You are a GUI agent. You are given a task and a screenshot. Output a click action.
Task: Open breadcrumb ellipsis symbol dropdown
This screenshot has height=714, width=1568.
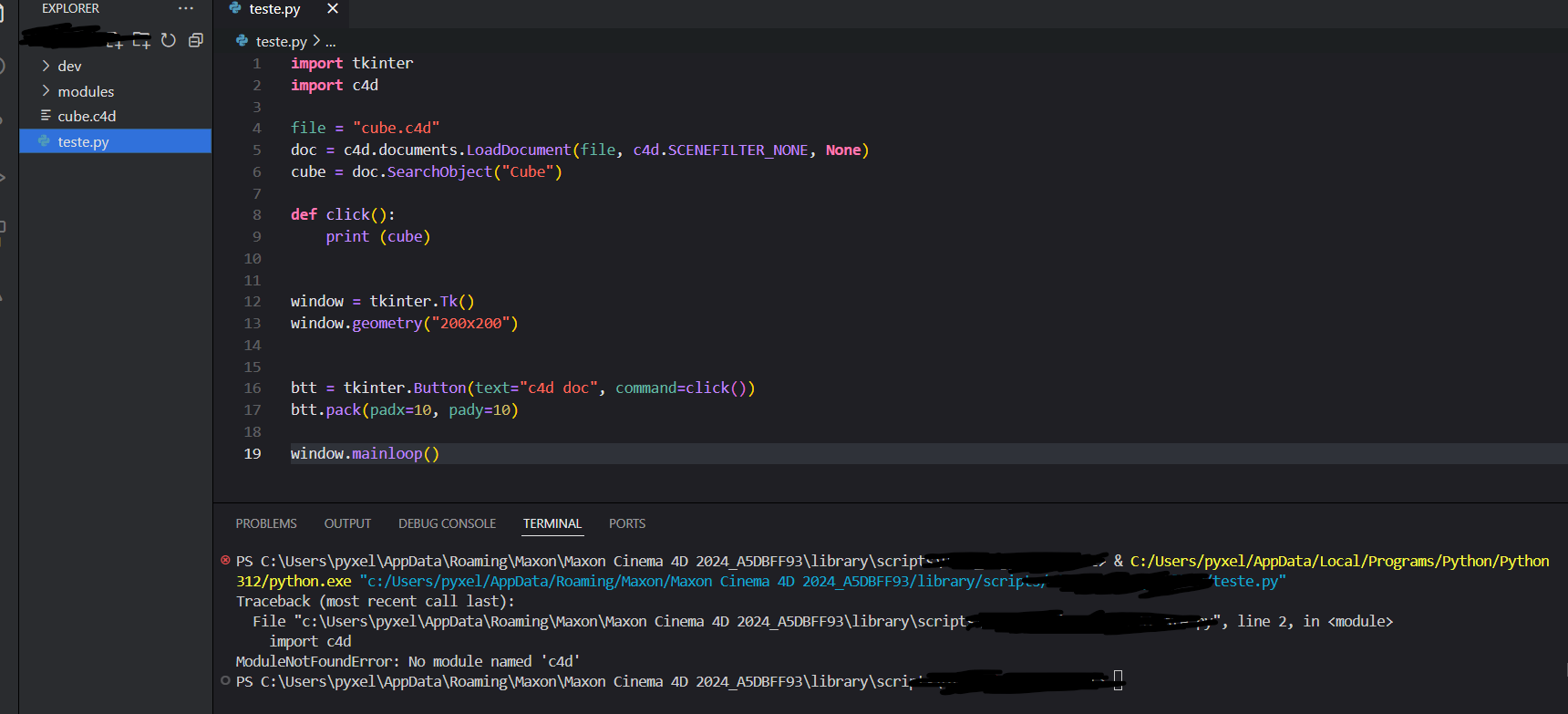click(x=331, y=42)
